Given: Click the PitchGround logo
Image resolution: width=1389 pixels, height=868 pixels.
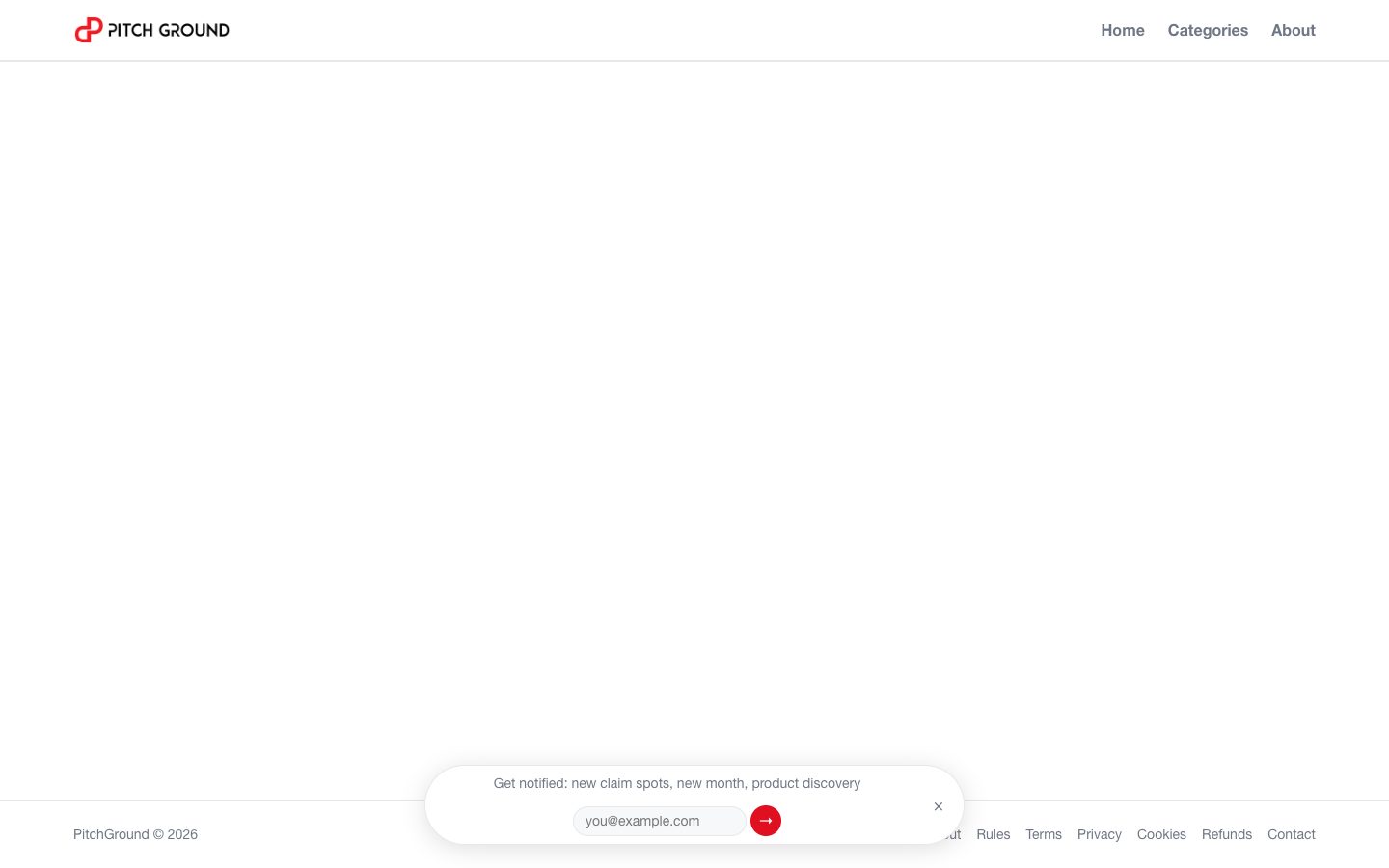Looking at the screenshot, I should tap(151, 30).
